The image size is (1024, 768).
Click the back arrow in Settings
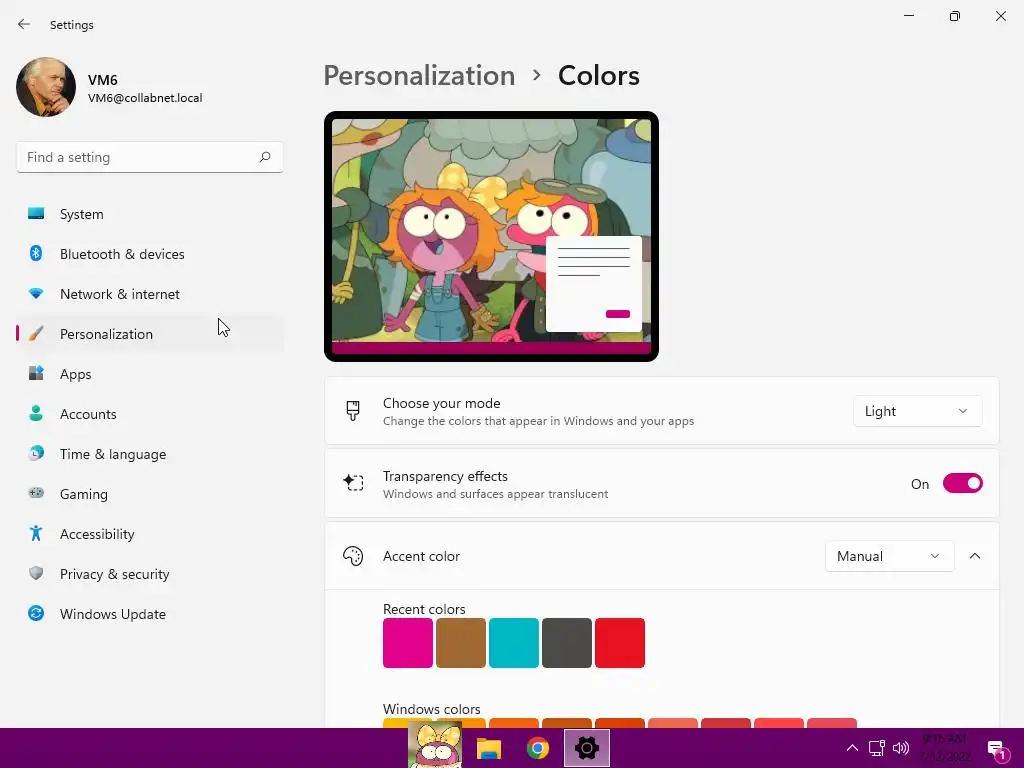point(24,24)
